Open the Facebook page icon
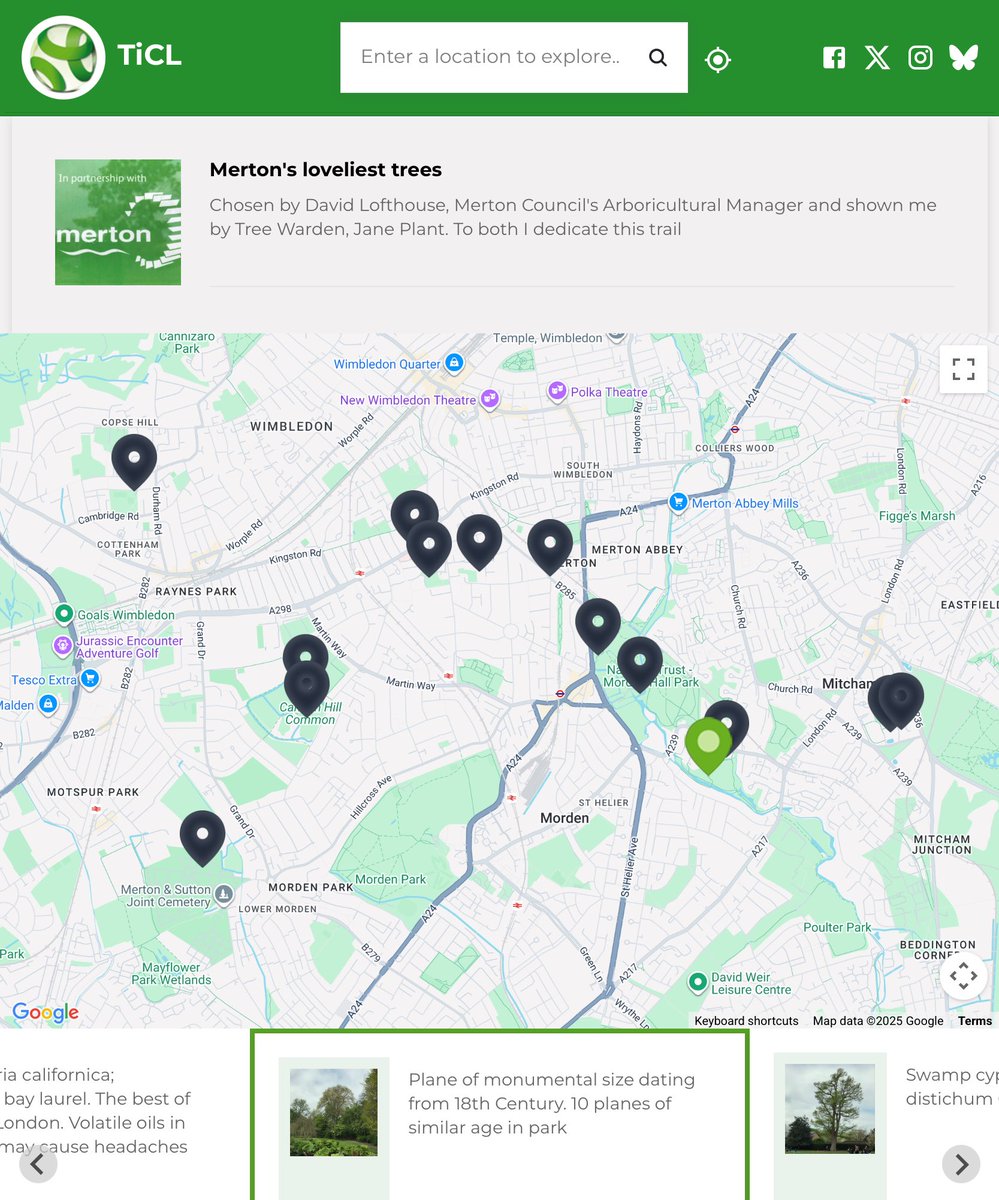 tap(834, 57)
